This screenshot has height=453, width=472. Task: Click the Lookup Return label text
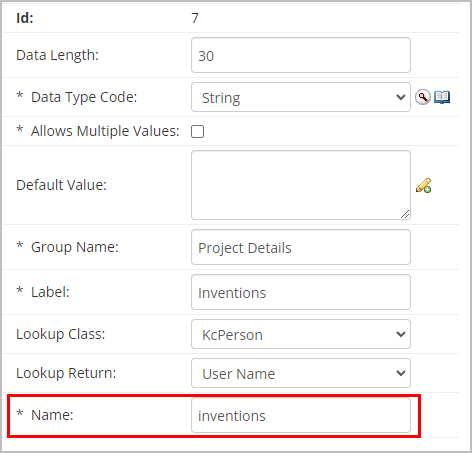(x=66, y=373)
